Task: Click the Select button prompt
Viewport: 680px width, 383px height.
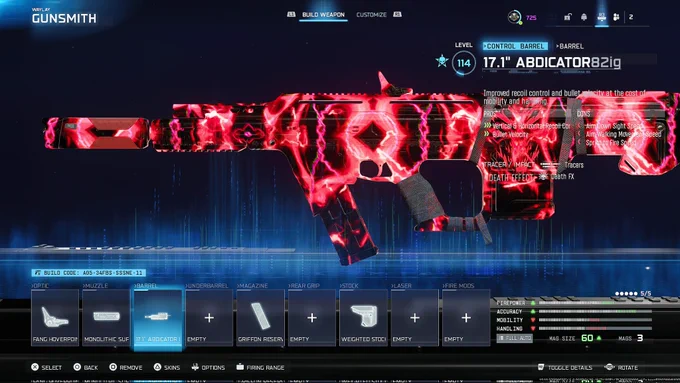Action: 46,367
